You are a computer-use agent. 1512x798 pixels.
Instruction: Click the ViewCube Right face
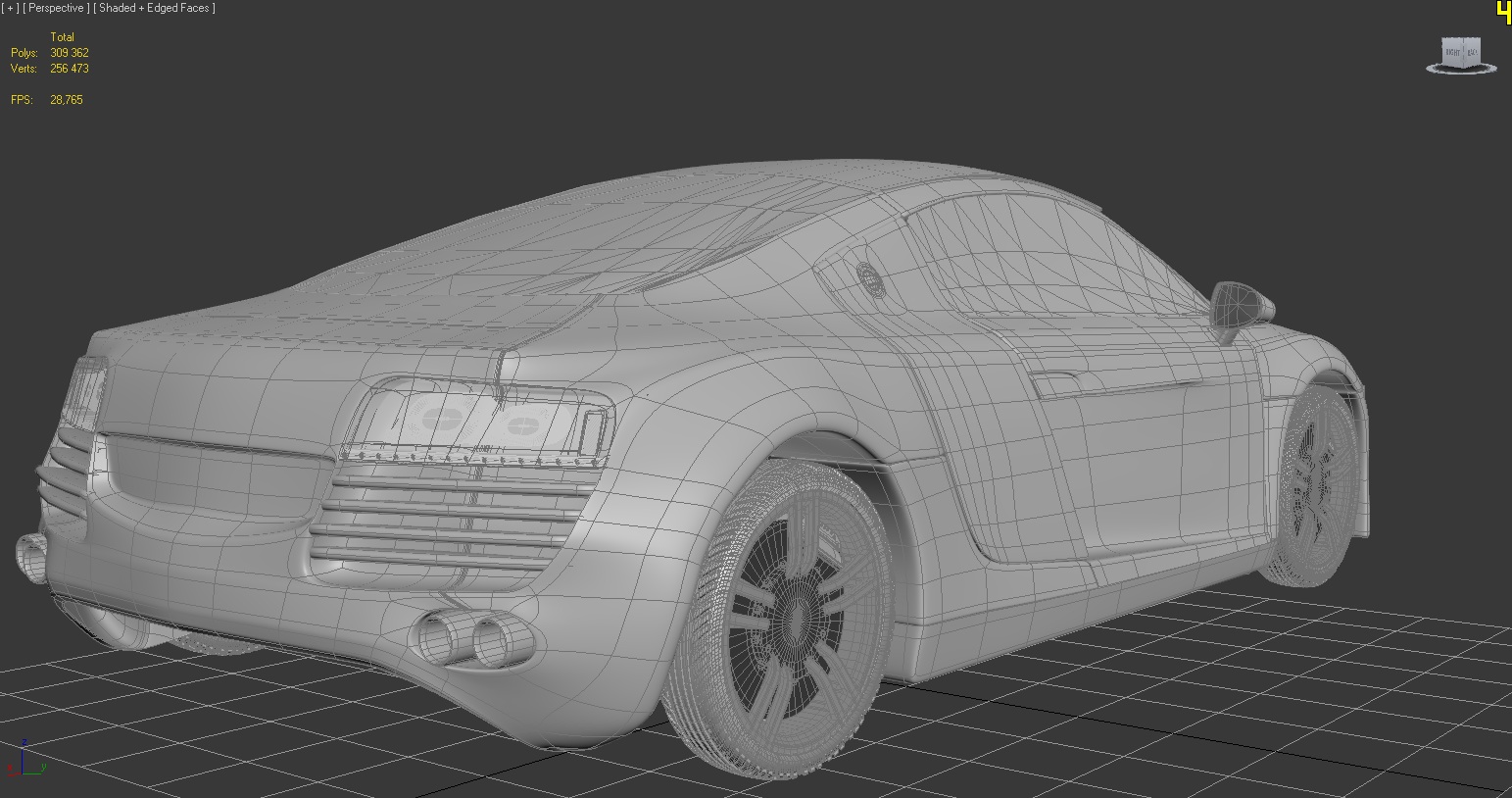pyautogui.click(x=1452, y=51)
